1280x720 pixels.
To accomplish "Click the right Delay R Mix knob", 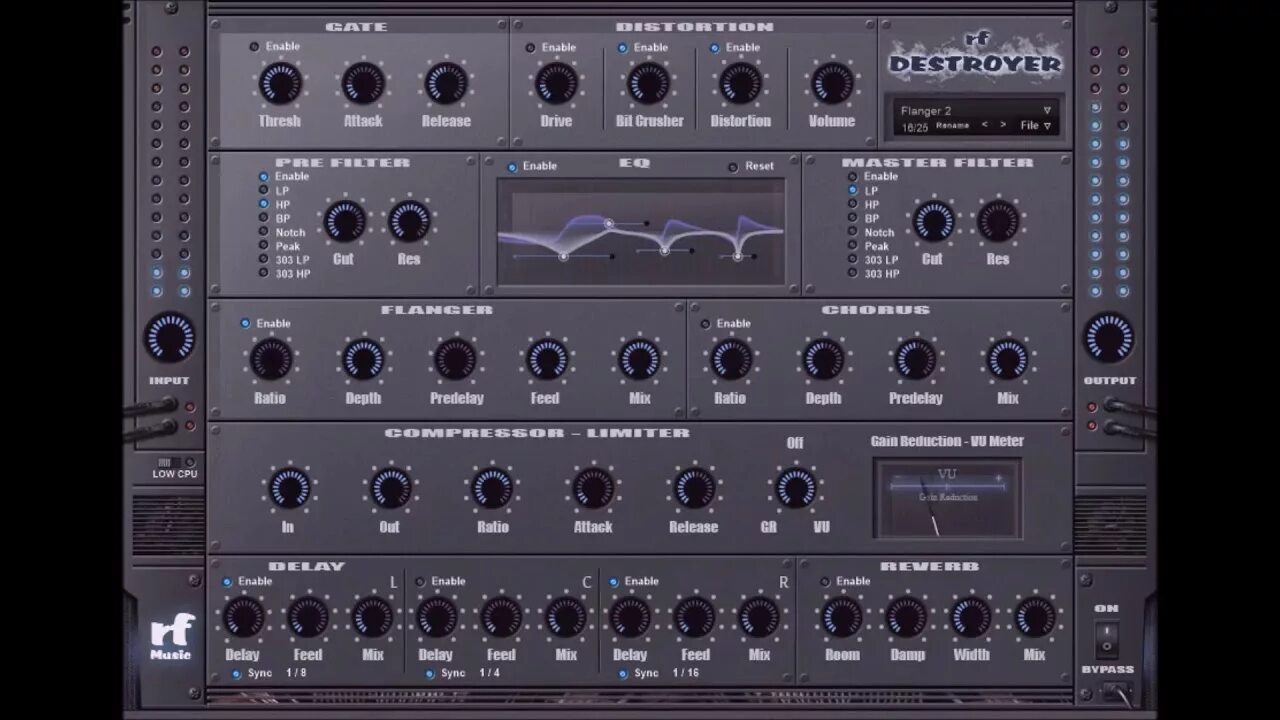I will [759, 617].
